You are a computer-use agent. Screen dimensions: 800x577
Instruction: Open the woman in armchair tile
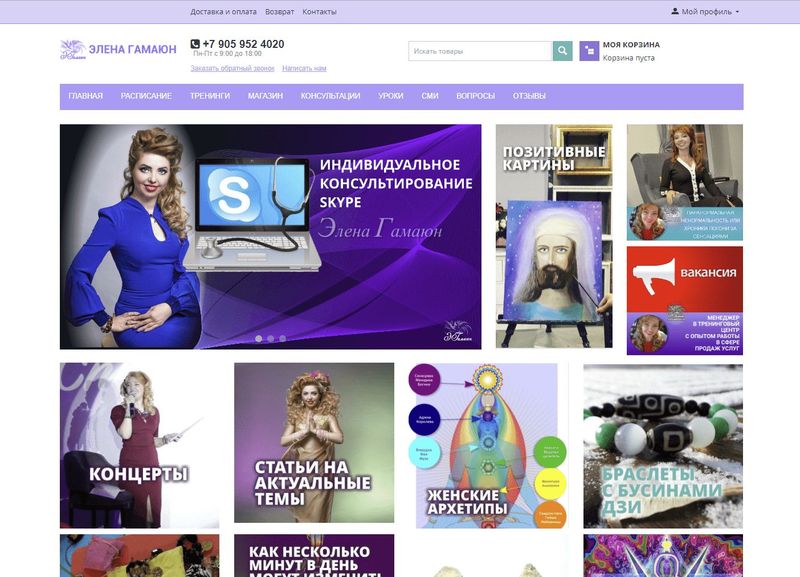click(685, 182)
